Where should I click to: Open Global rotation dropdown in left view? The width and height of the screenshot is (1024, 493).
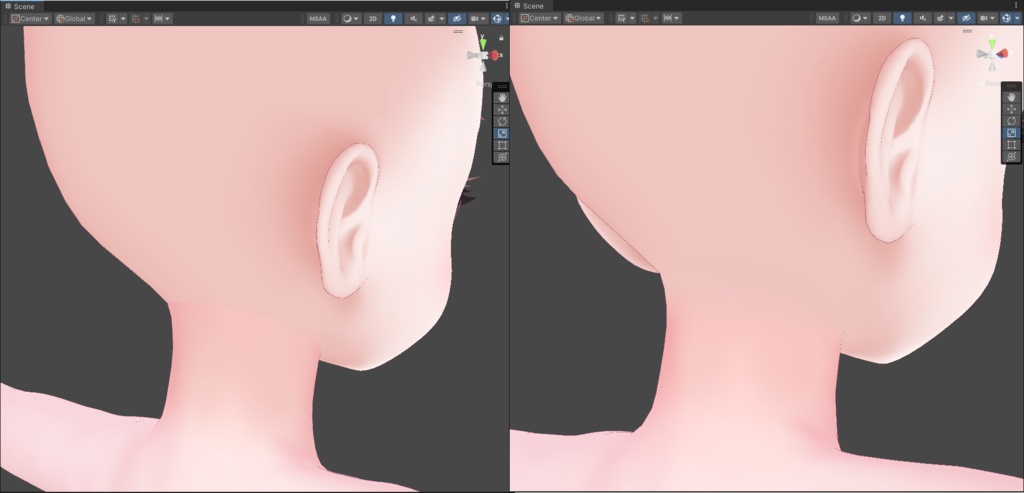74,18
